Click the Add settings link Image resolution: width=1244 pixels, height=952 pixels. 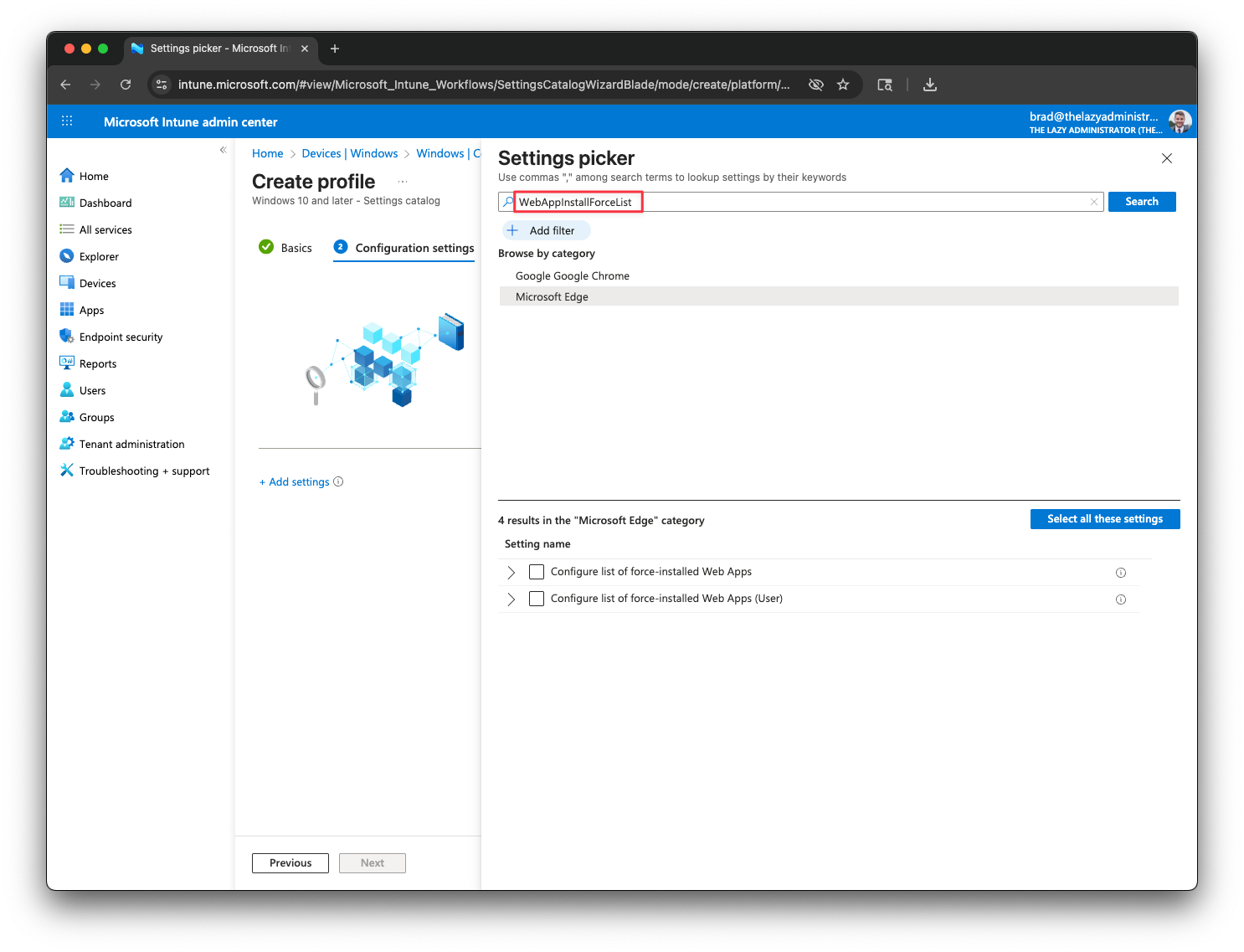click(x=295, y=482)
